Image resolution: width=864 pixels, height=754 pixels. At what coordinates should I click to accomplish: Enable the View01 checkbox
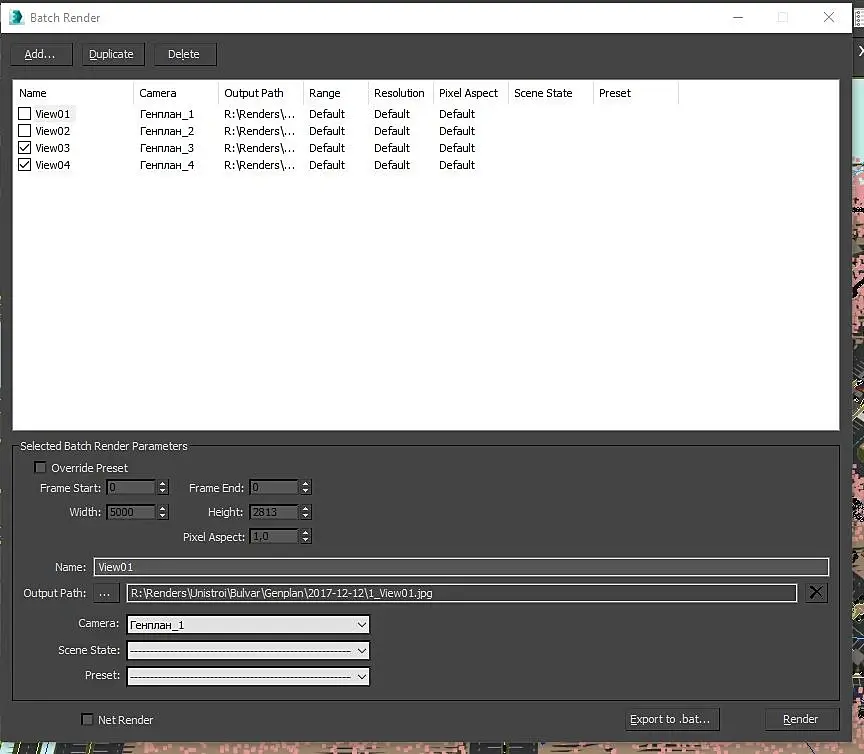tap(24, 114)
